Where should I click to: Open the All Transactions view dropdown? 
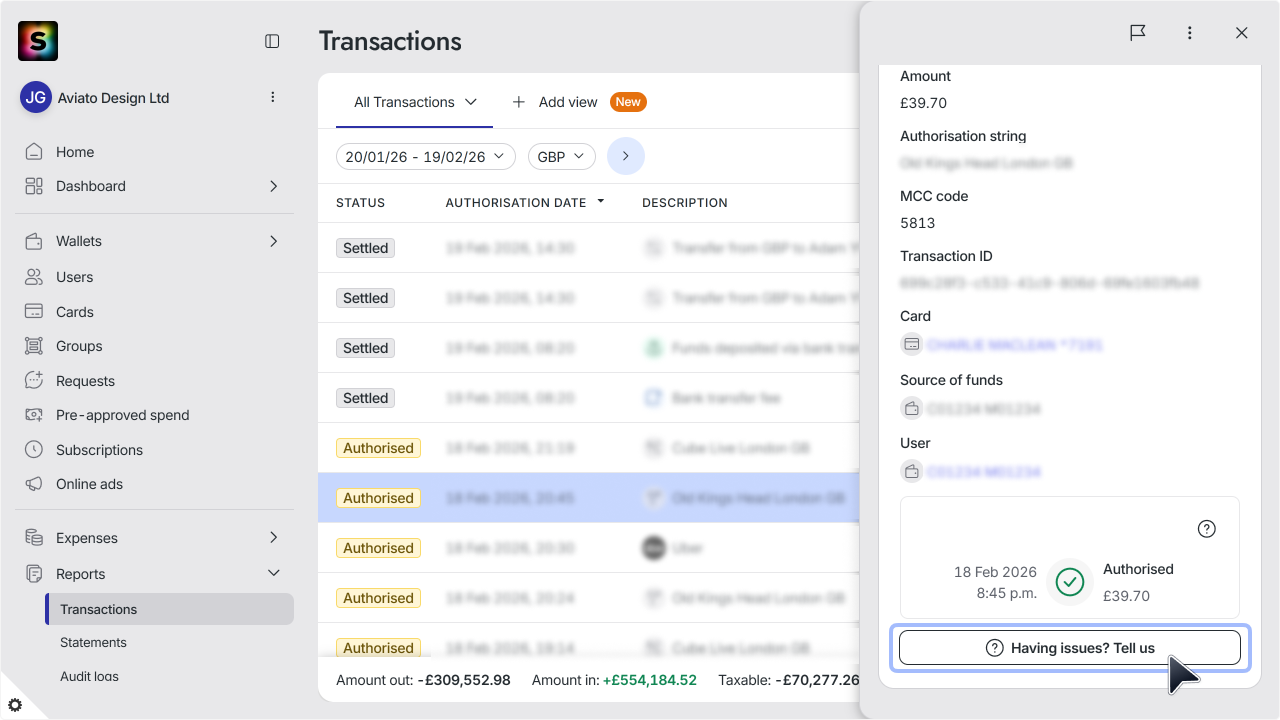point(414,102)
